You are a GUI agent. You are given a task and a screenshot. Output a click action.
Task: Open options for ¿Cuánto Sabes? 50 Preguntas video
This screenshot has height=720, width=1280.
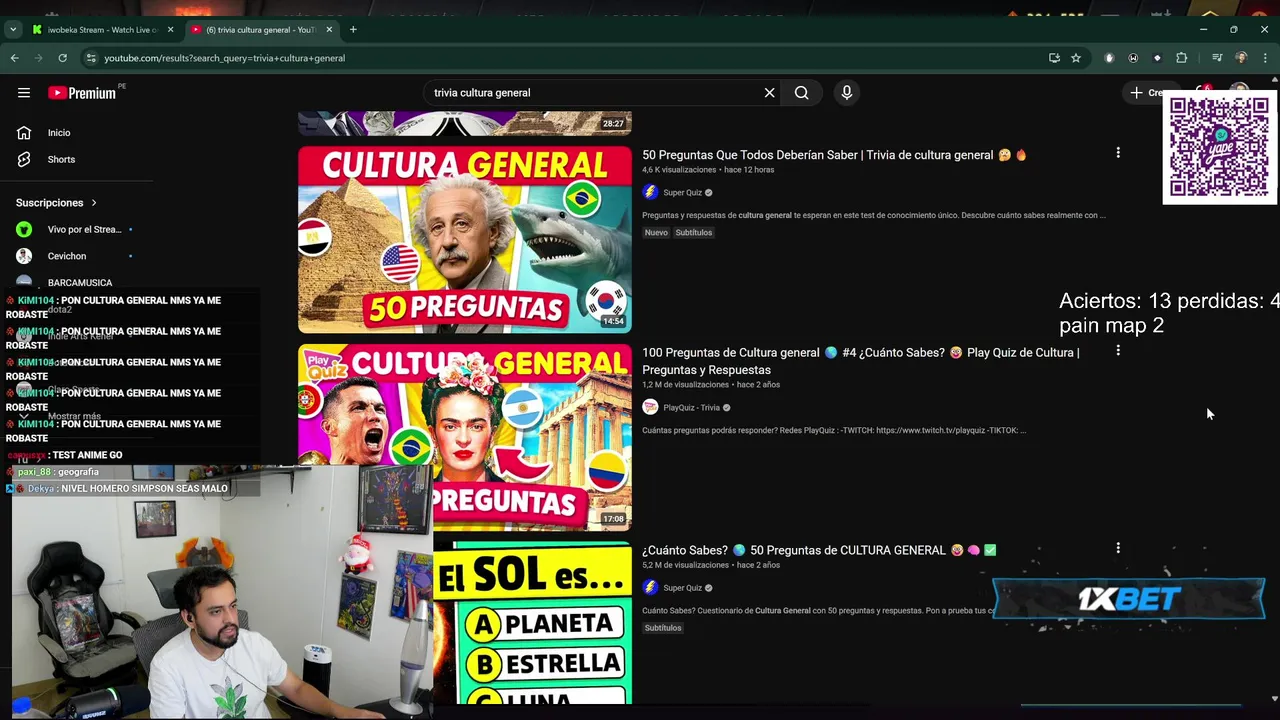point(1118,548)
